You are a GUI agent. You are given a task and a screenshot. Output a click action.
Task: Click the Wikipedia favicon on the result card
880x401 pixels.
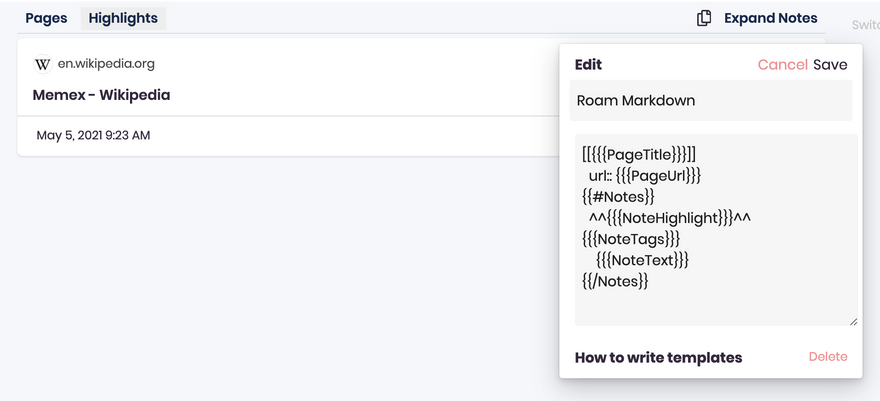pos(43,64)
